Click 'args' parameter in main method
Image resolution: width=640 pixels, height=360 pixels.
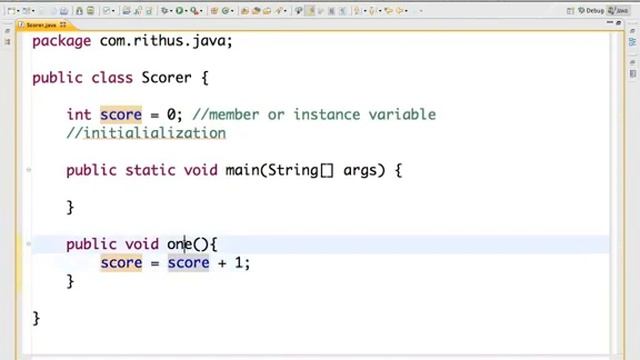click(x=360, y=171)
